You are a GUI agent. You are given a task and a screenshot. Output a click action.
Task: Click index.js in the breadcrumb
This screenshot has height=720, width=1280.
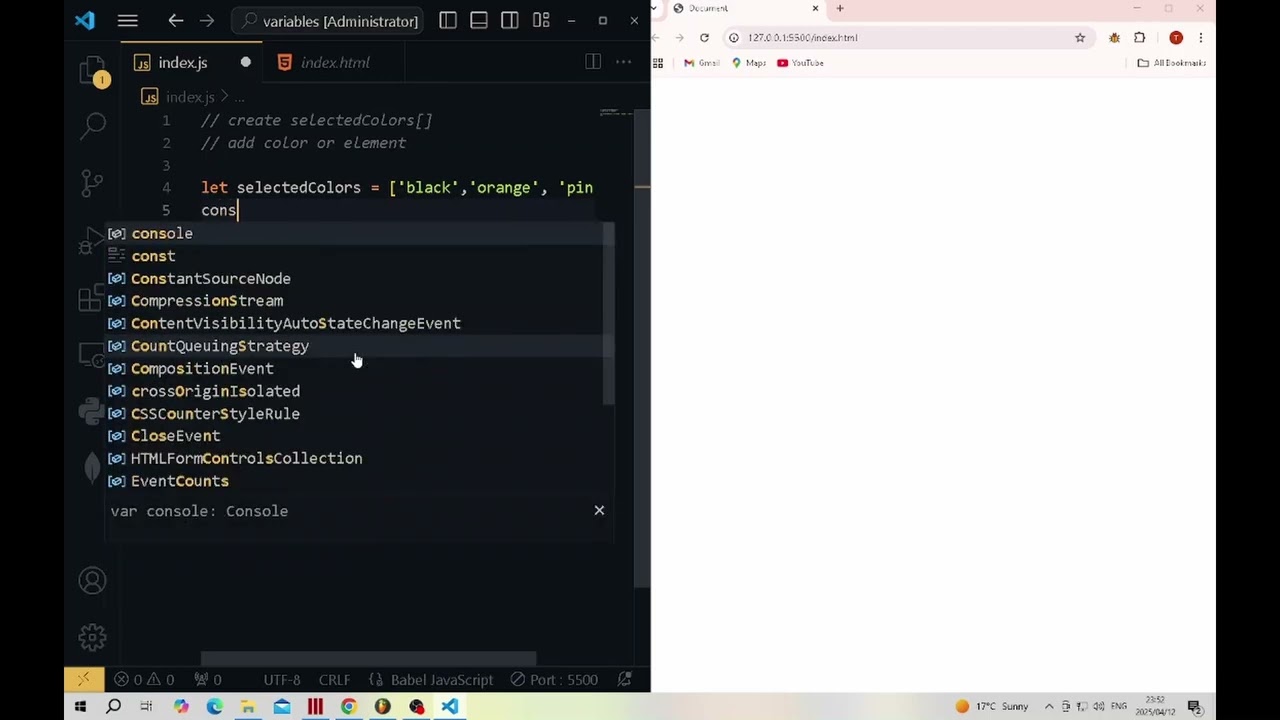click(x=190, y=97)
